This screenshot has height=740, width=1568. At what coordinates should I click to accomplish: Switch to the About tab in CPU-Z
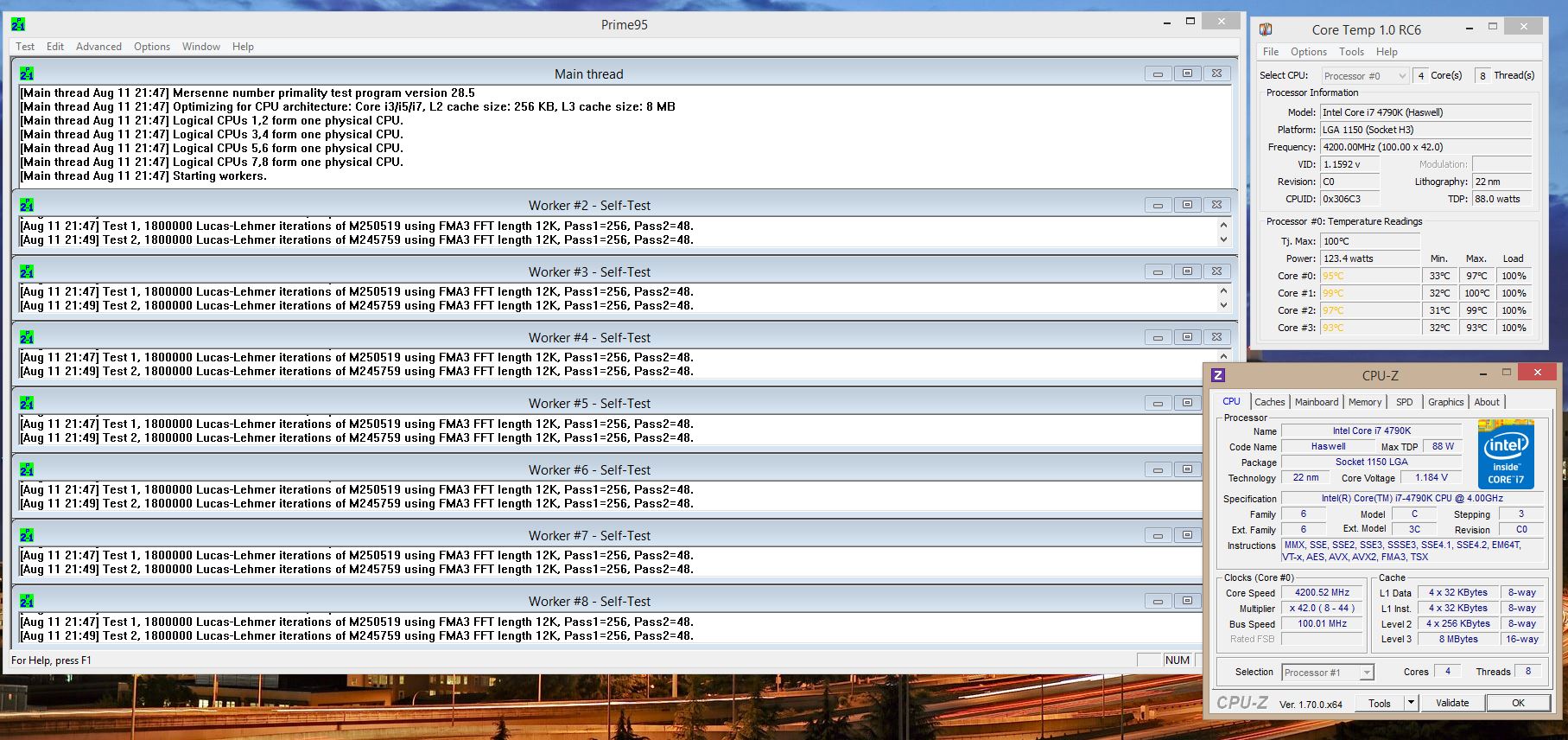pyautogui.click(x=1487, y=402)
